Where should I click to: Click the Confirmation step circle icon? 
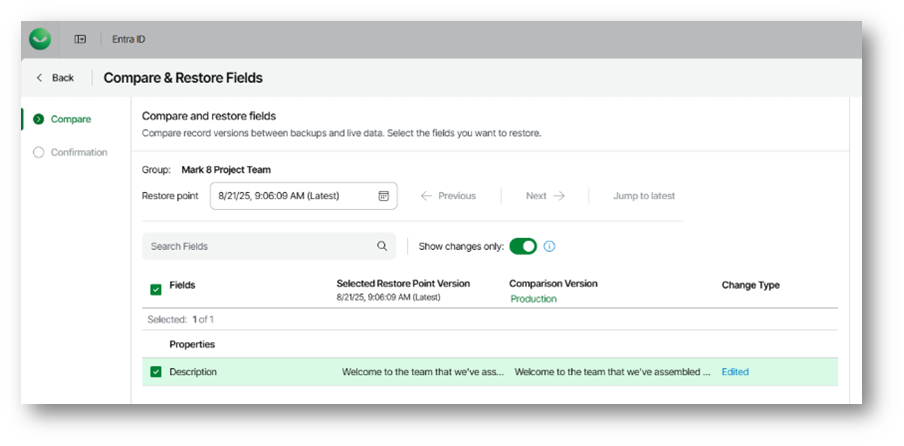pos(38,152)
